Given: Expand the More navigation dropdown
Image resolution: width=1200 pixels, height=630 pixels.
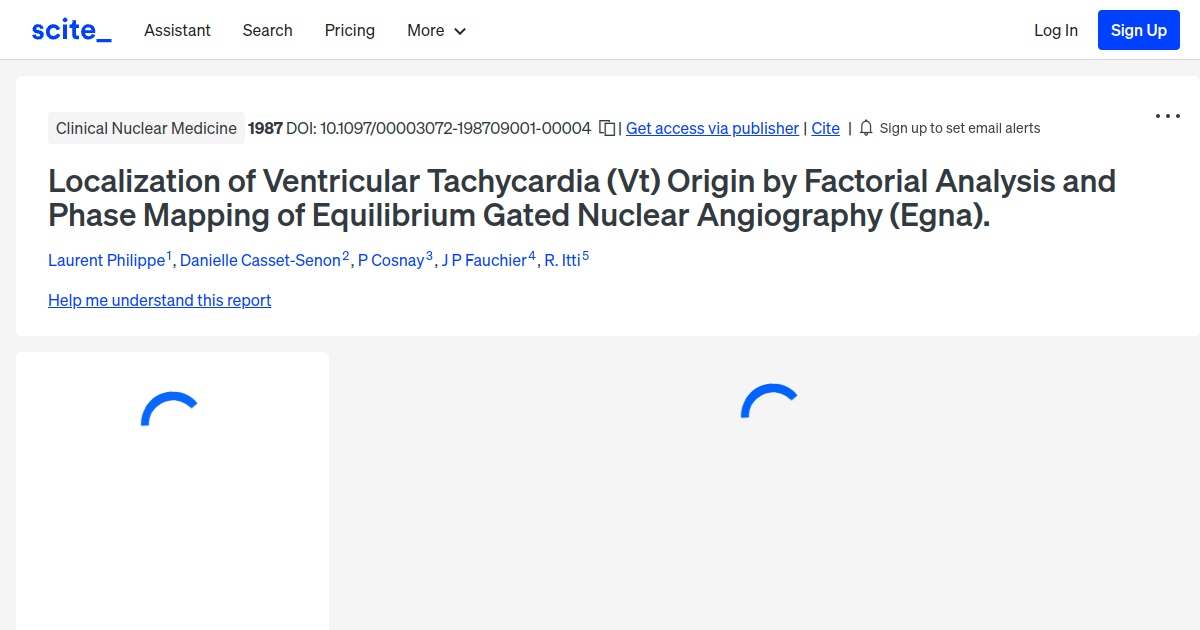Looking at the screenshot, I should point(436,30).
